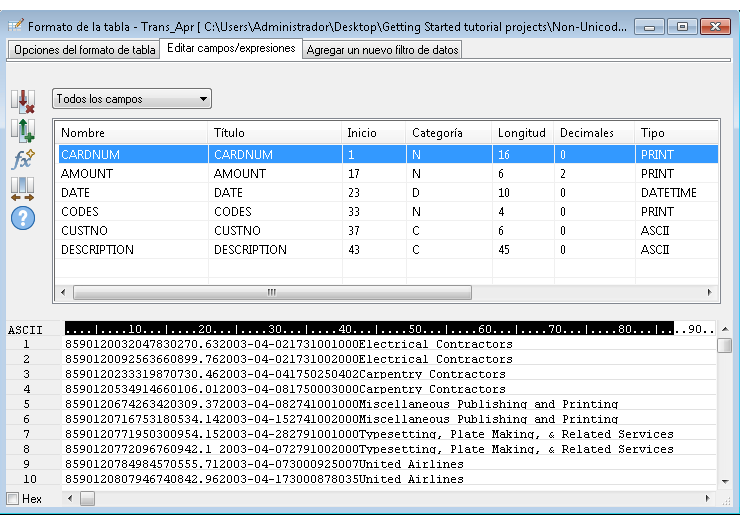Image resolution: width=740 pixels, height=515 pixels.
Task: Click the Longitud column header
Action: (521, 133)
